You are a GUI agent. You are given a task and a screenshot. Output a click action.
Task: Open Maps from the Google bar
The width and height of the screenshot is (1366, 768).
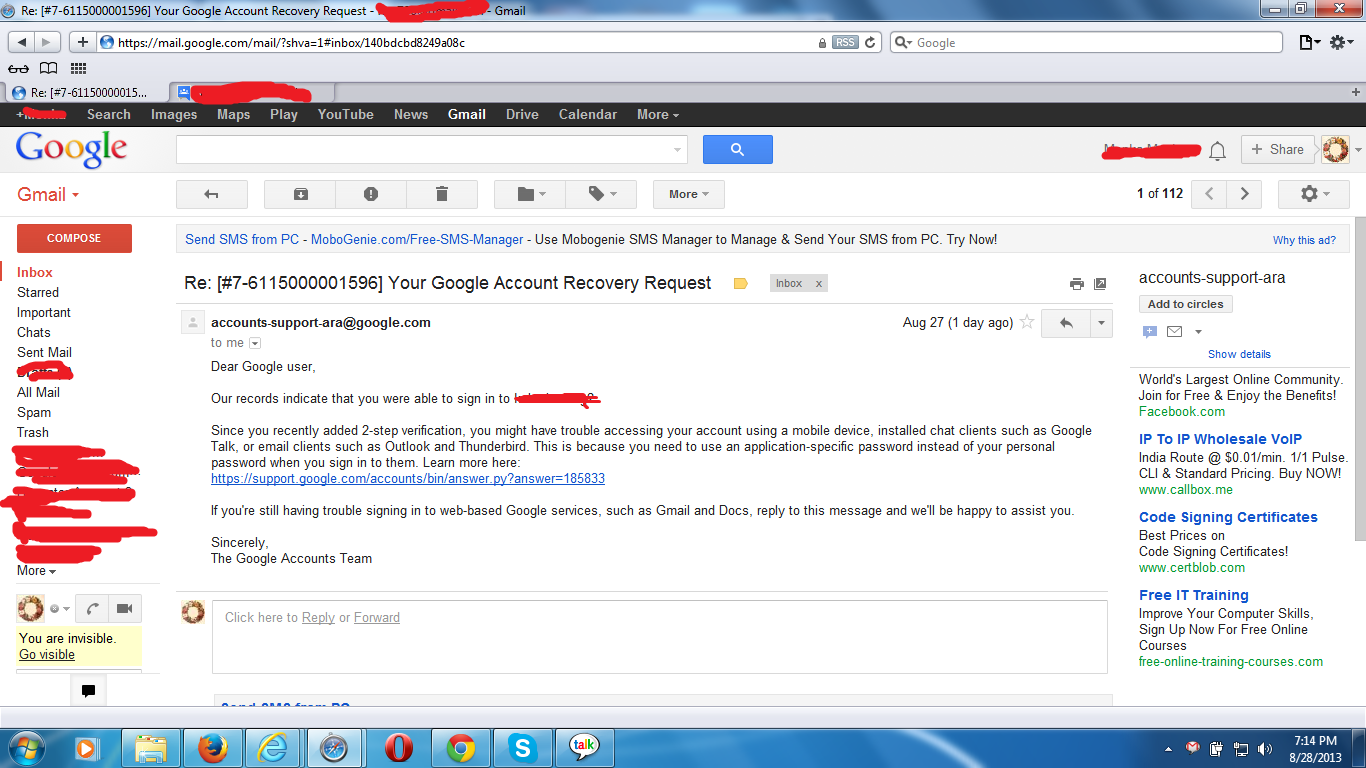(234, 115)
